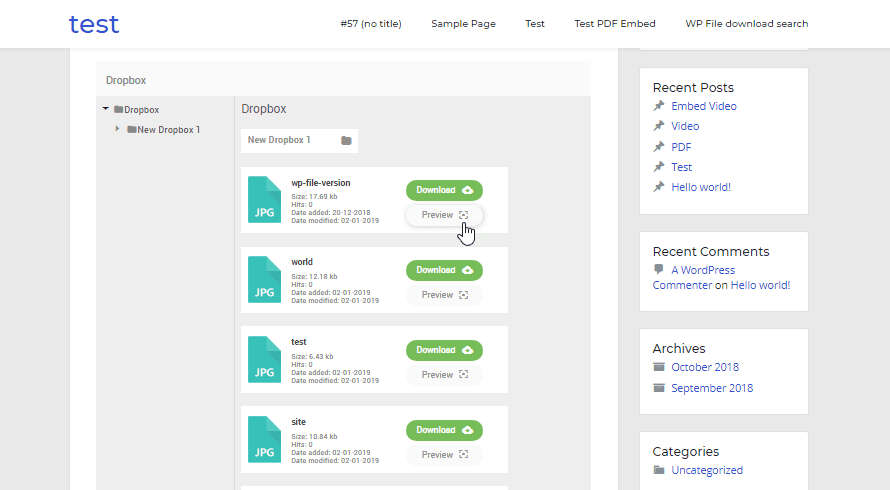Click the pin icon beside Embed Video

click(x=659, y=106)
